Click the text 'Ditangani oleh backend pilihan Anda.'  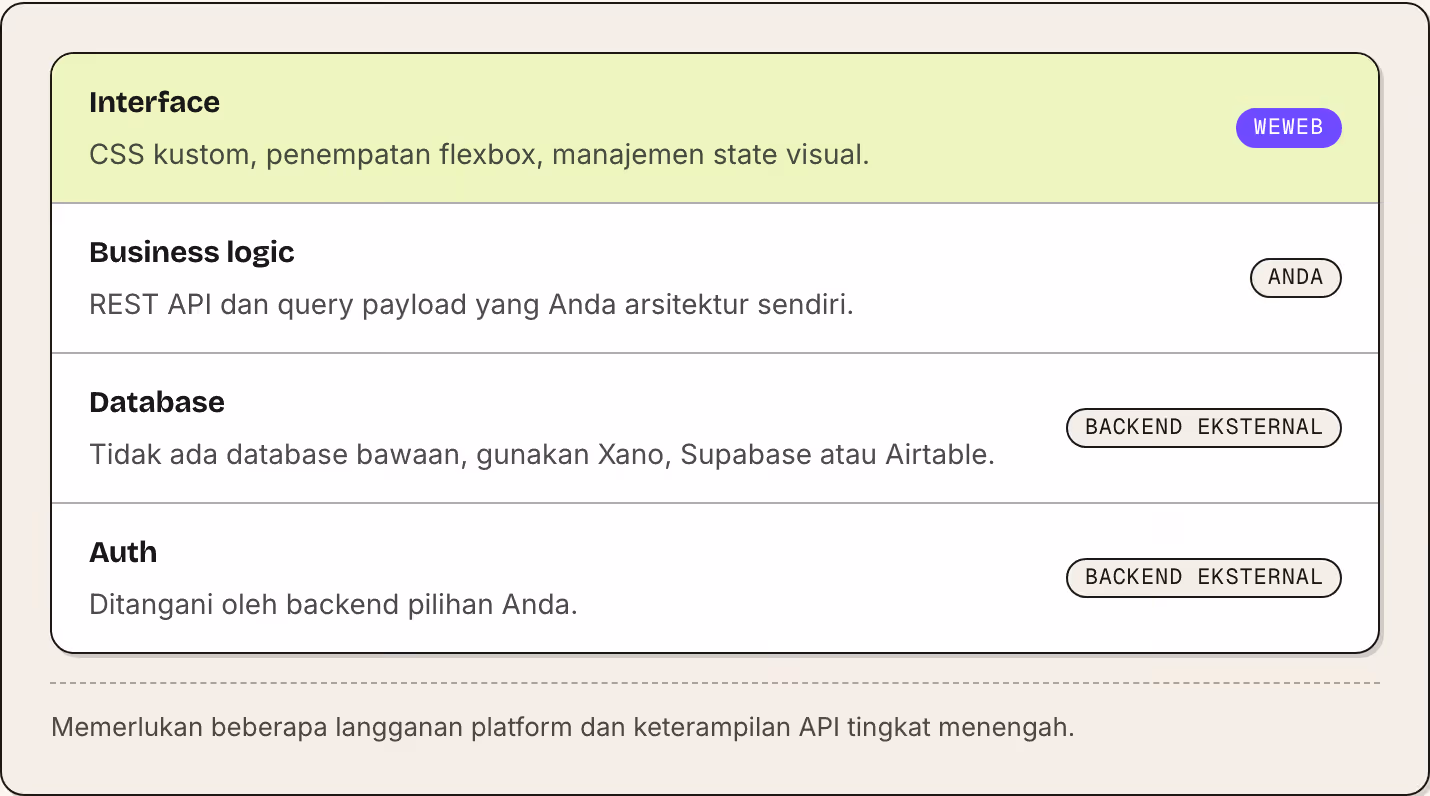[x=333, y=605]
